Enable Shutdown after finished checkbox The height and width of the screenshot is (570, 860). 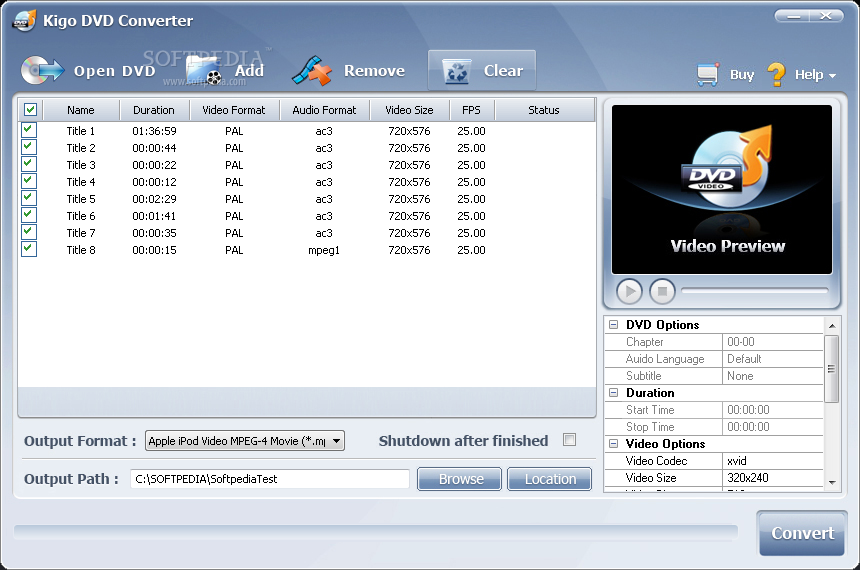[x=569, y=440]
